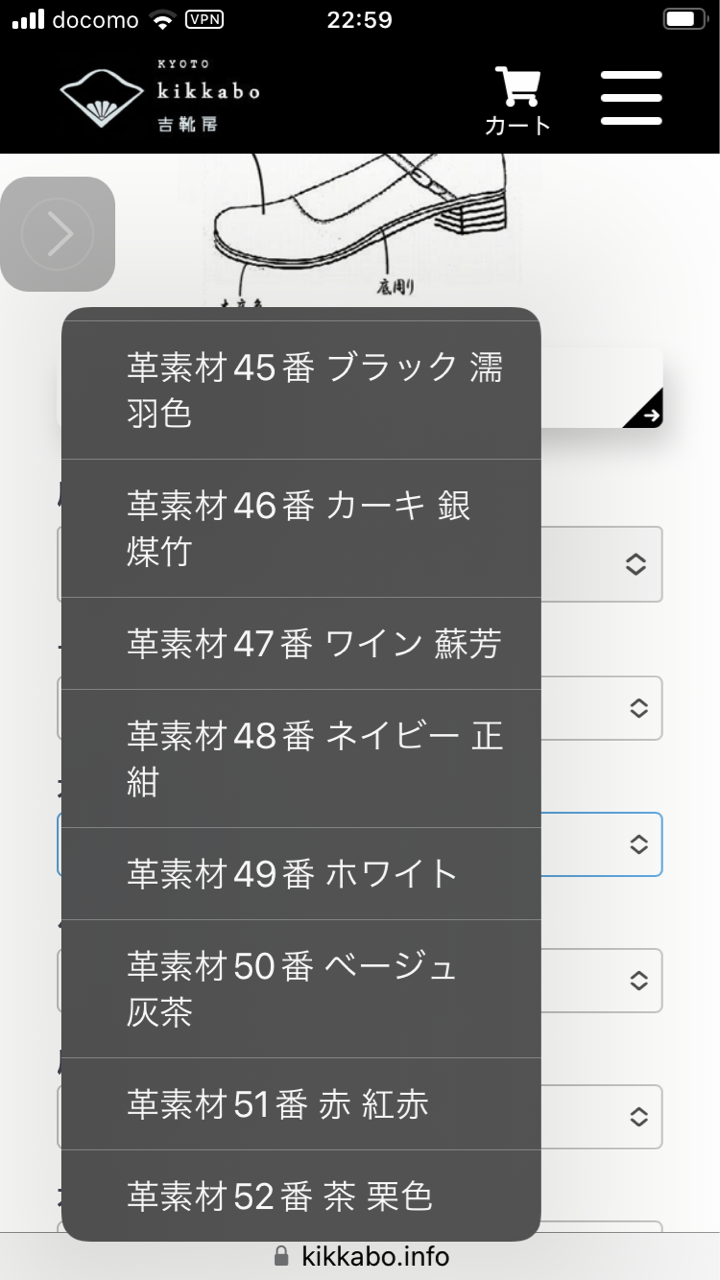Open the blue-highlighted select dropdown

[600, 845]
